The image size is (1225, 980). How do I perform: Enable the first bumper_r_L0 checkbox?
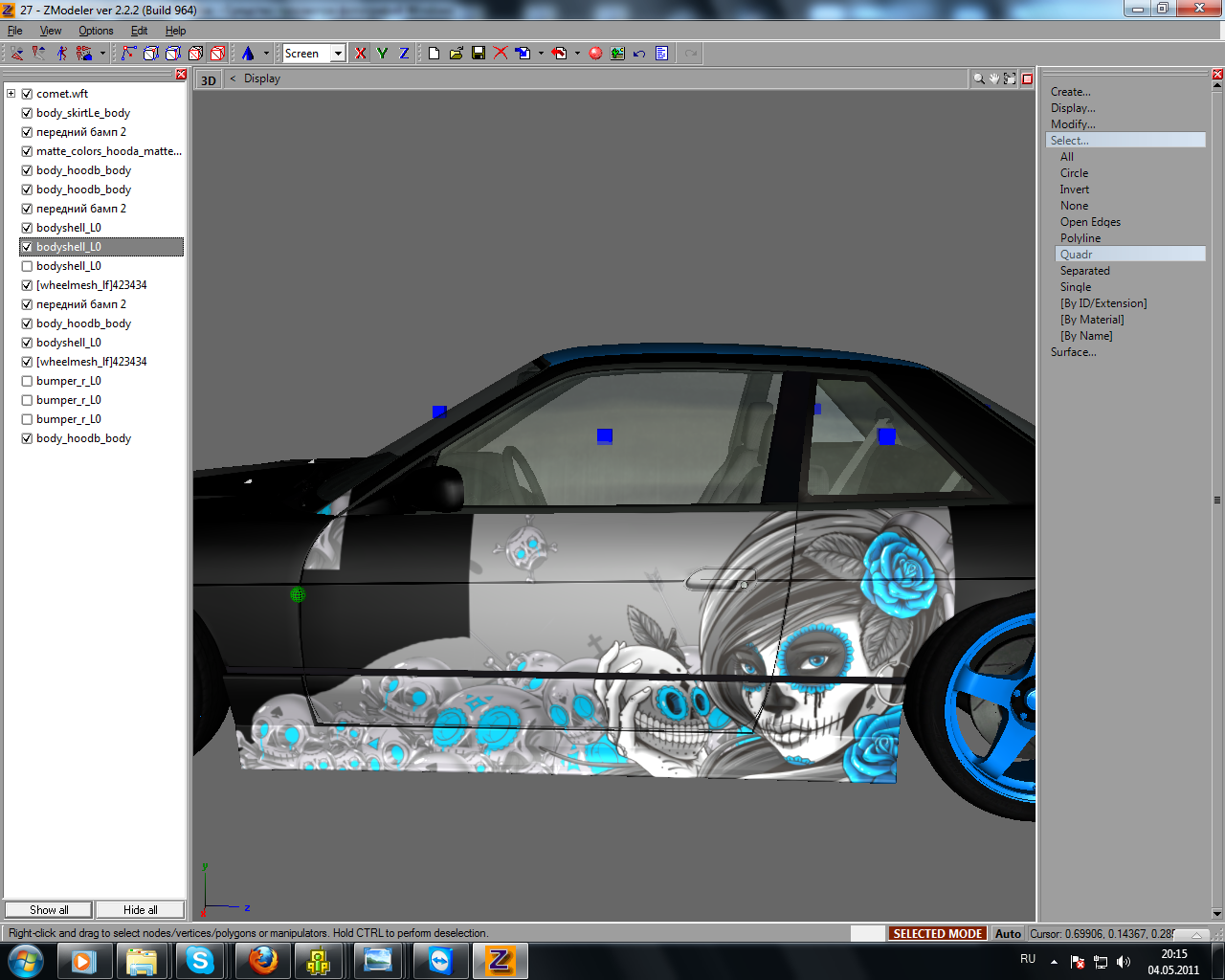tap(27, 381)
